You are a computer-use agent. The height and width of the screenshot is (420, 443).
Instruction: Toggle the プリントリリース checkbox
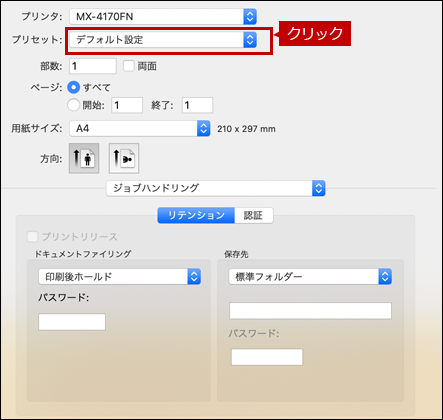32,237
